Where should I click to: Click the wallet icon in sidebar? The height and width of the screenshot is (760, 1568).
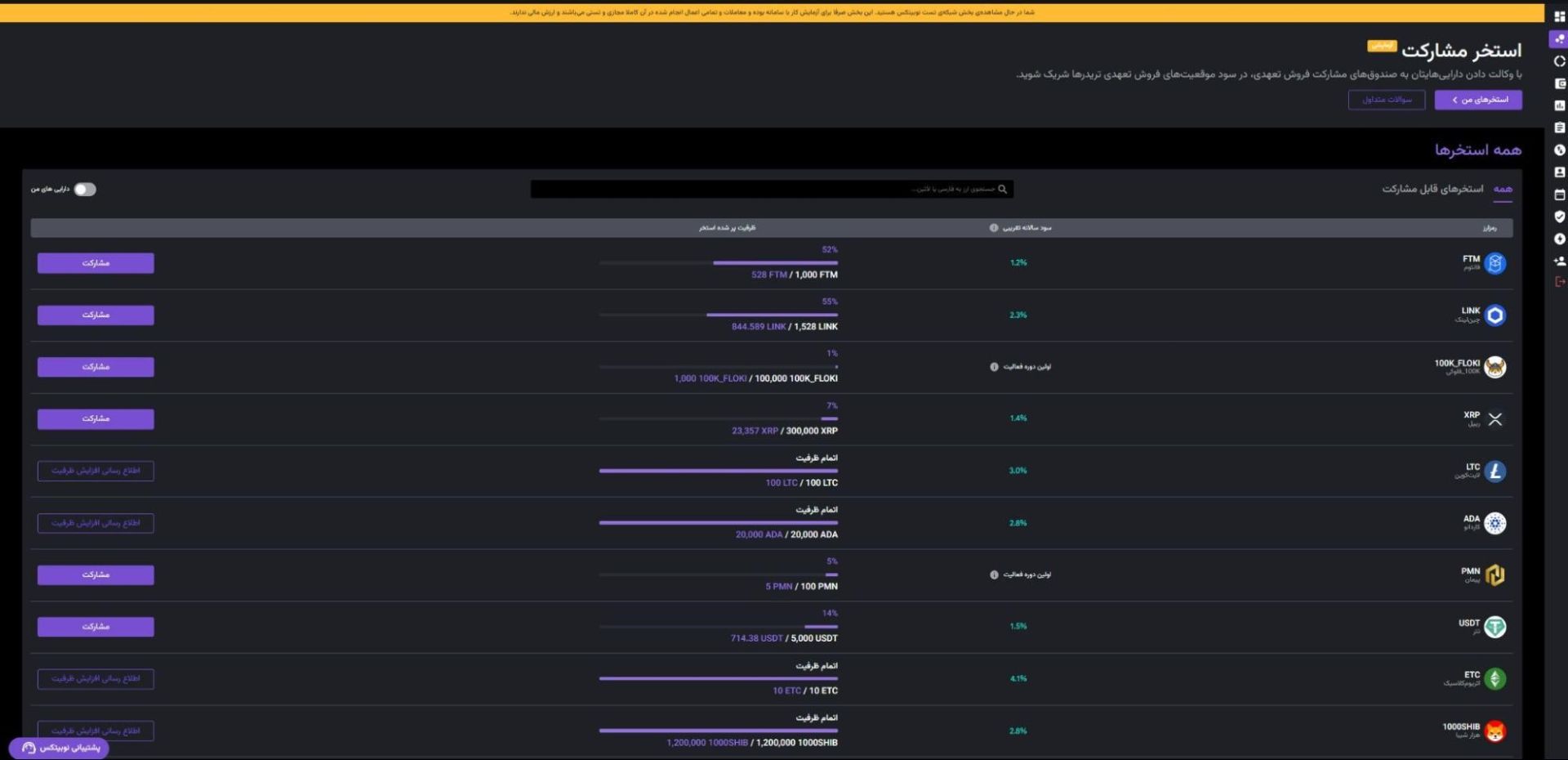tap(1559, 83)
